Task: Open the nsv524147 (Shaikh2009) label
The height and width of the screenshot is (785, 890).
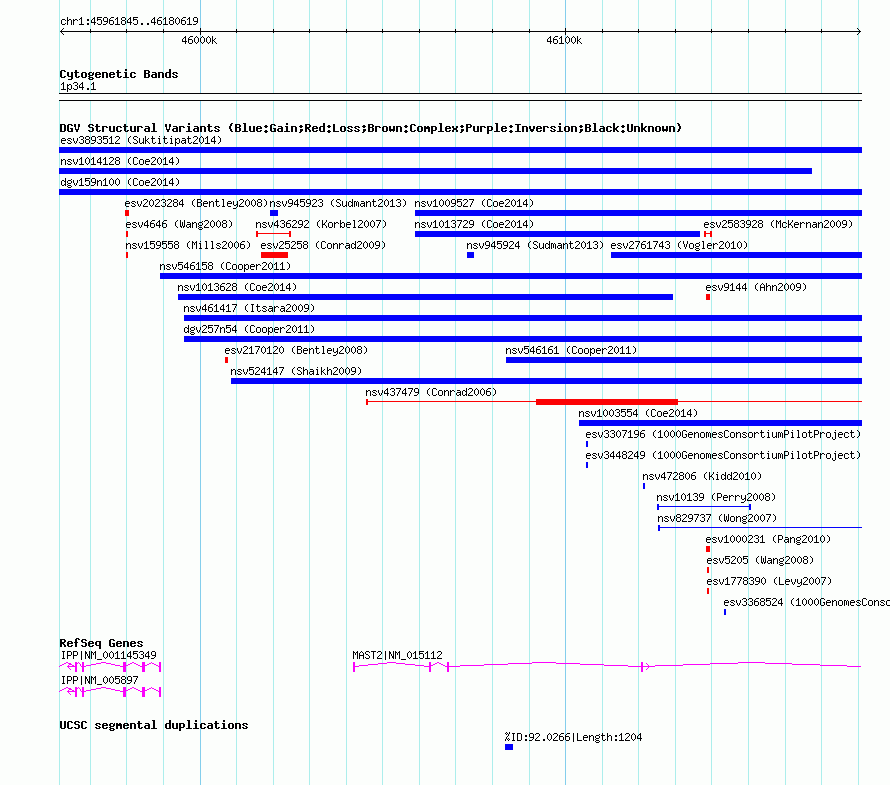Action: pos(296,371)
